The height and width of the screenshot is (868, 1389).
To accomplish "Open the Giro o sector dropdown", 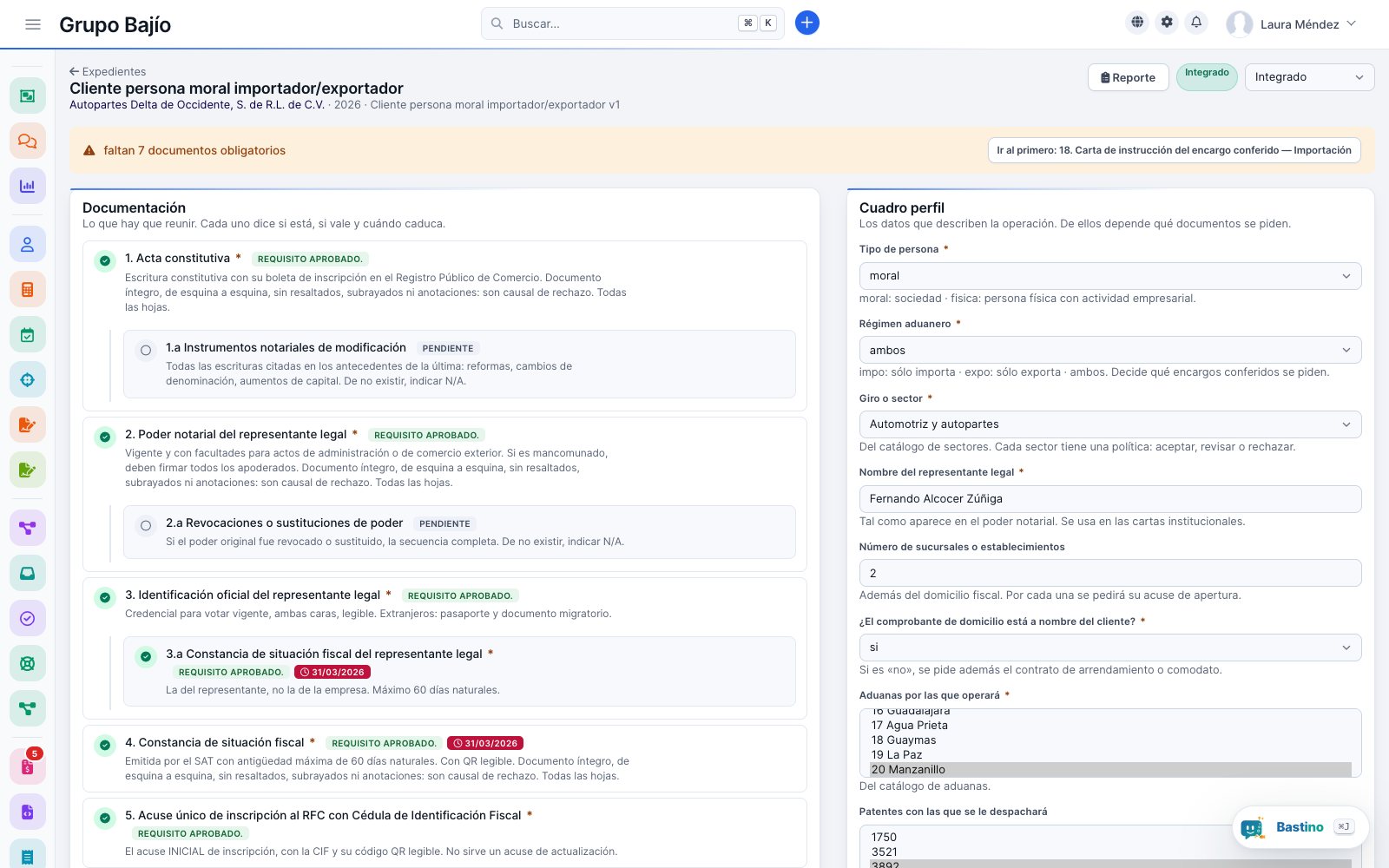I will click(1109, 424).
